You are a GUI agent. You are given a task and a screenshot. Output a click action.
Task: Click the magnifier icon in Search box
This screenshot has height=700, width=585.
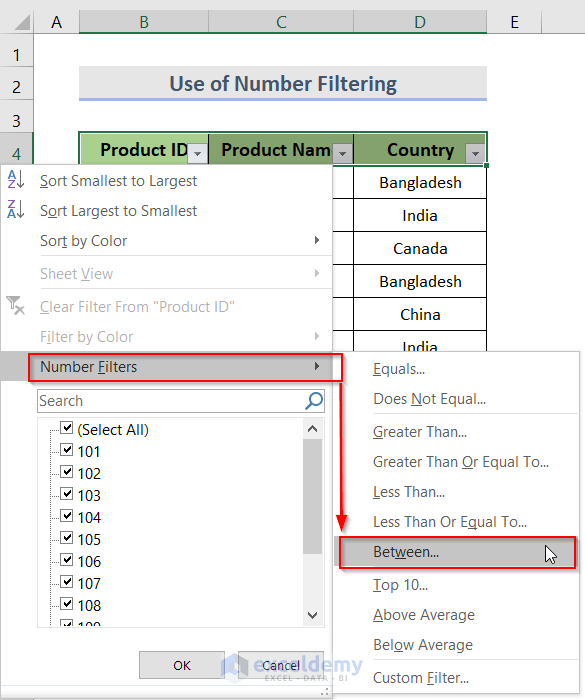tap(314, 400)
